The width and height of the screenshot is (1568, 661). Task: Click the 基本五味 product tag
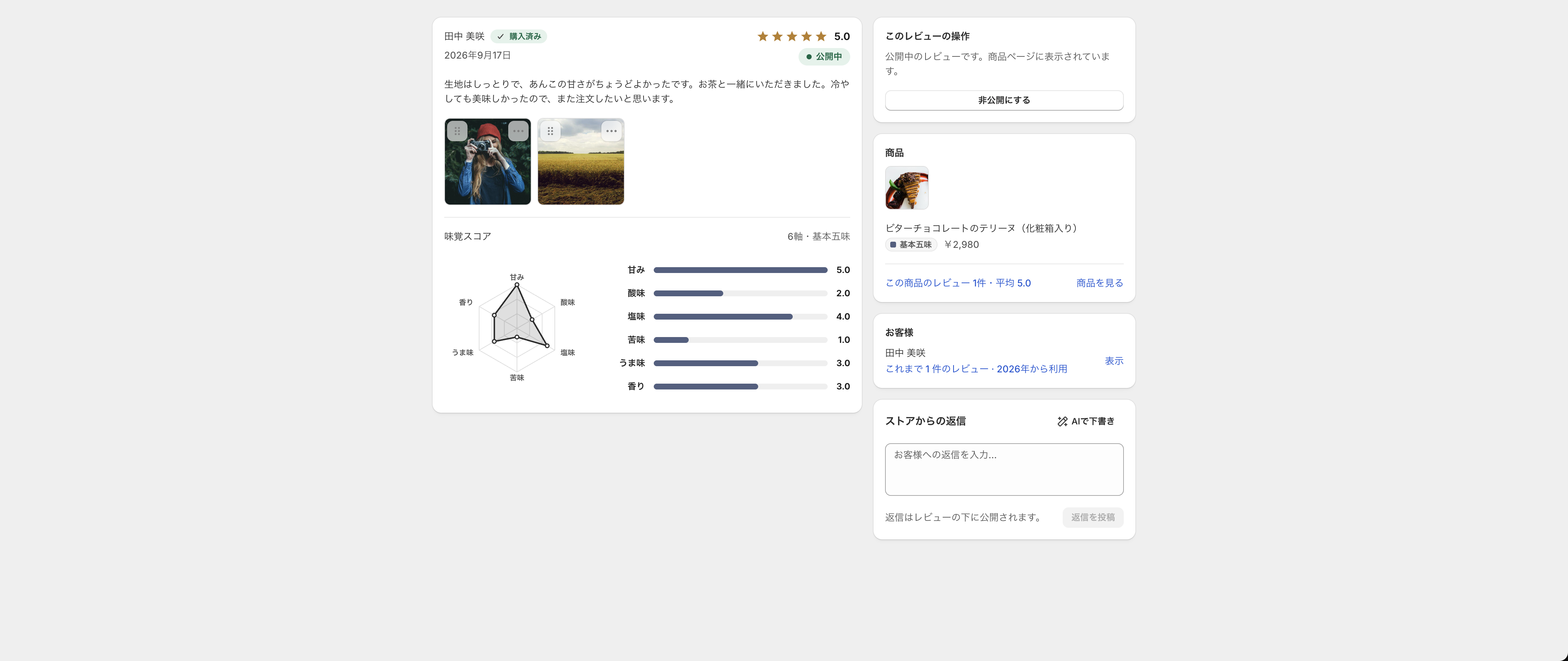[x=911, y=245]
